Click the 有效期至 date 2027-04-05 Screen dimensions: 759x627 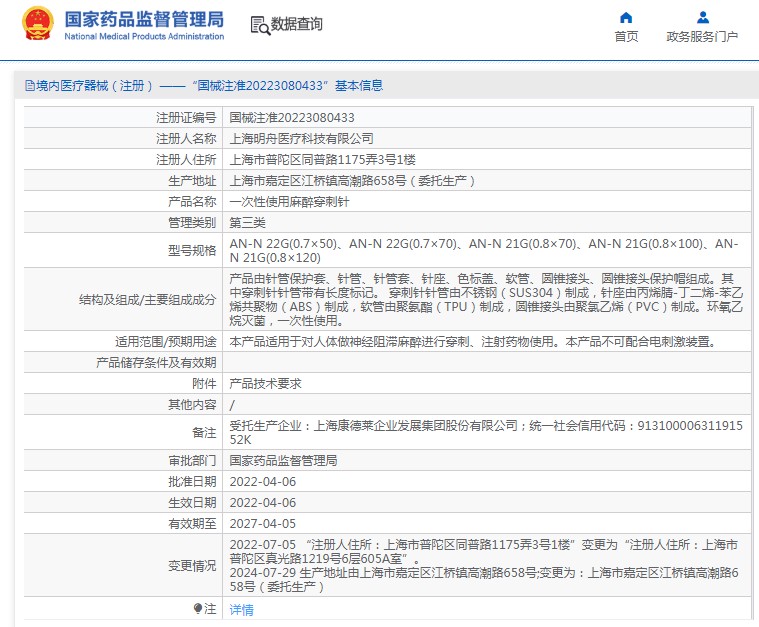[x=263, y=523]
